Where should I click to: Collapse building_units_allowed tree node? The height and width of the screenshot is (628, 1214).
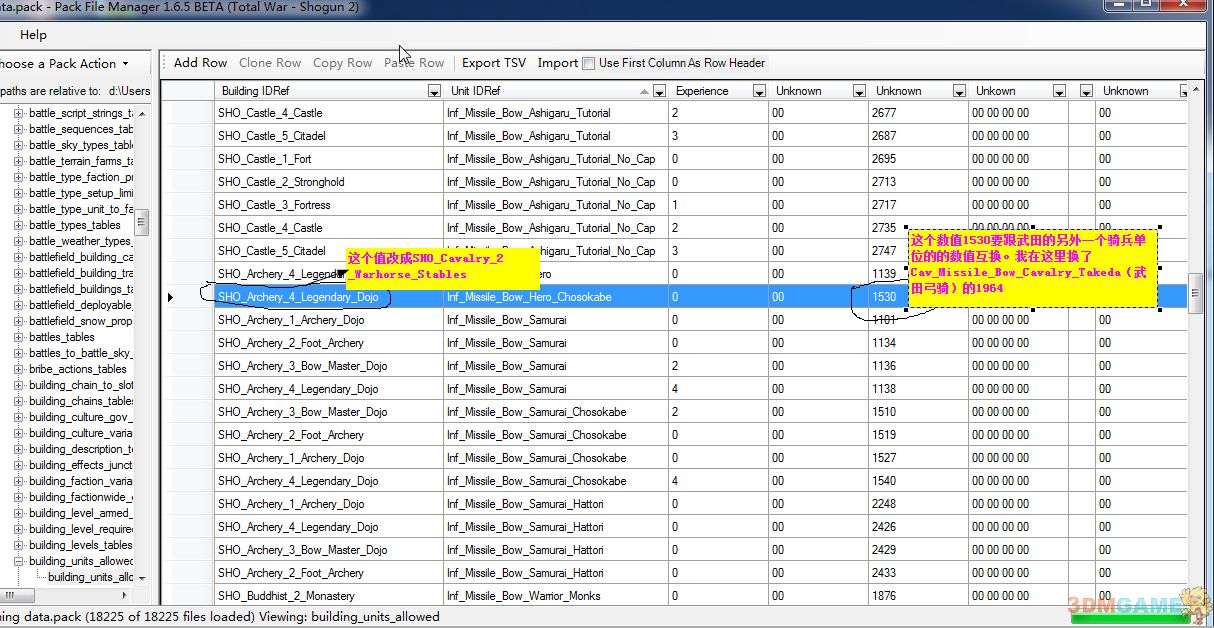[19, 561]
